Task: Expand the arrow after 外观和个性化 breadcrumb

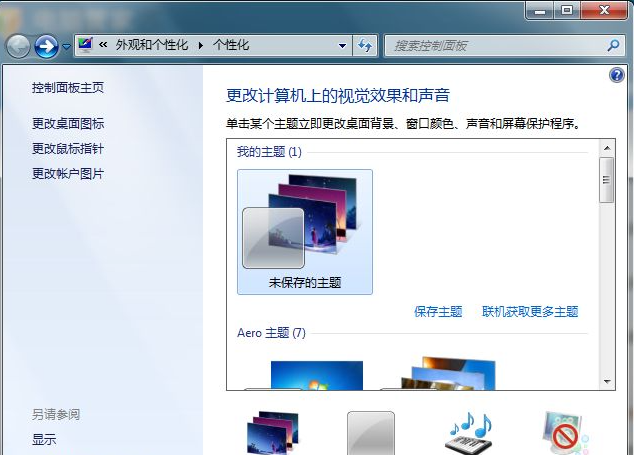Action: tap(200, 46)
